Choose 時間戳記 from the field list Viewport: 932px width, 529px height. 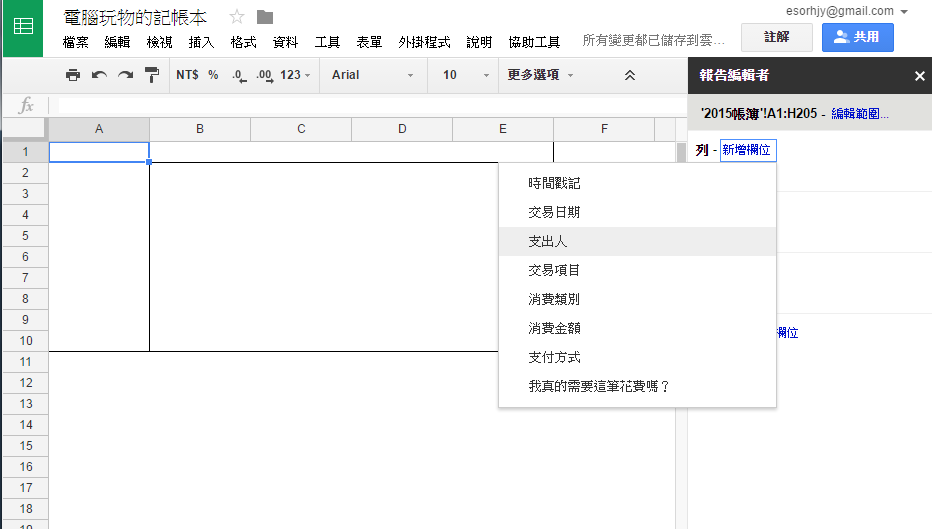click(637, 183)
